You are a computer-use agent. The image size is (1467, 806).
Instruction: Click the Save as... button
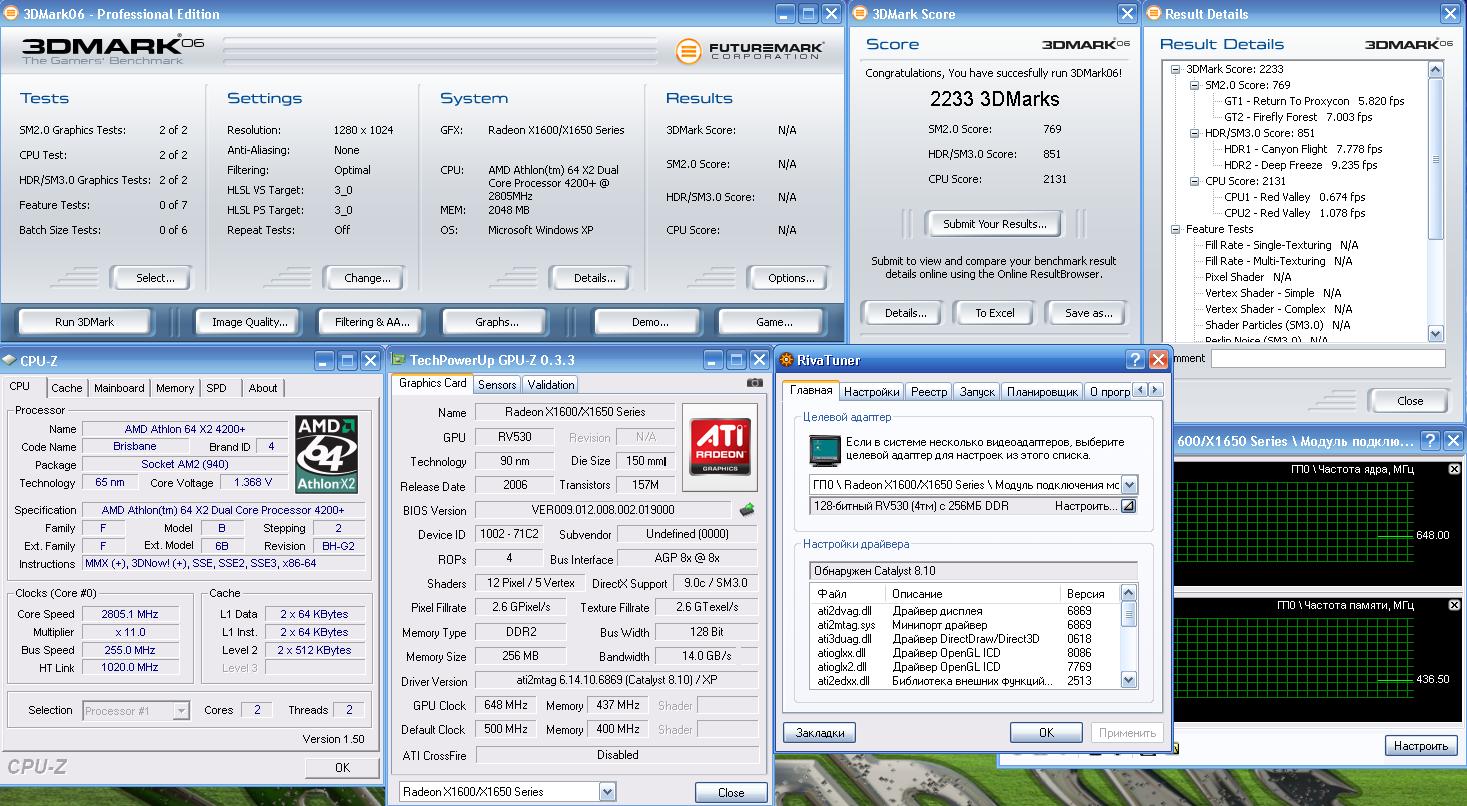(1088, 313)
